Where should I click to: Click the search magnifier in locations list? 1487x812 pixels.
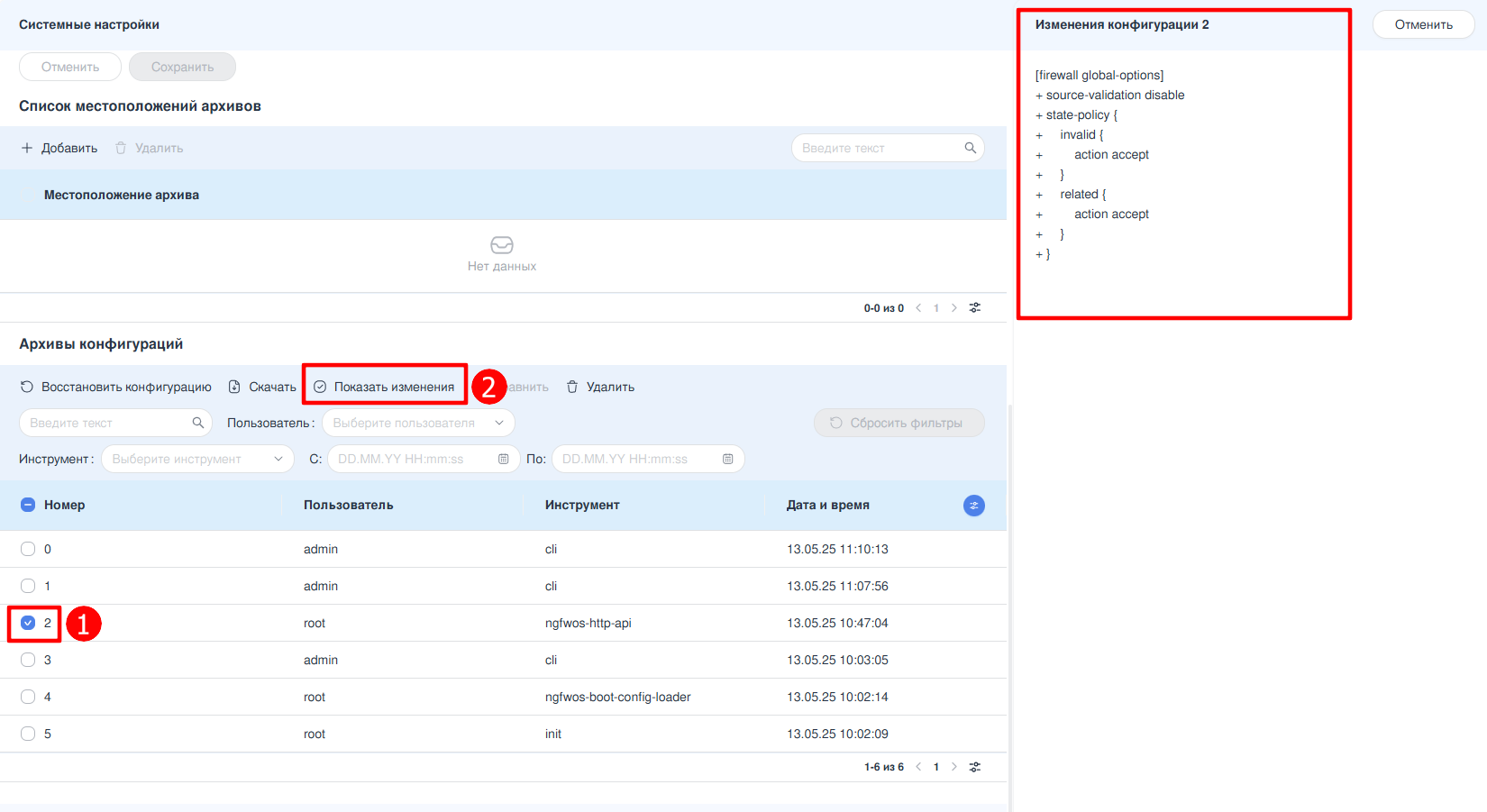(970, 148)
